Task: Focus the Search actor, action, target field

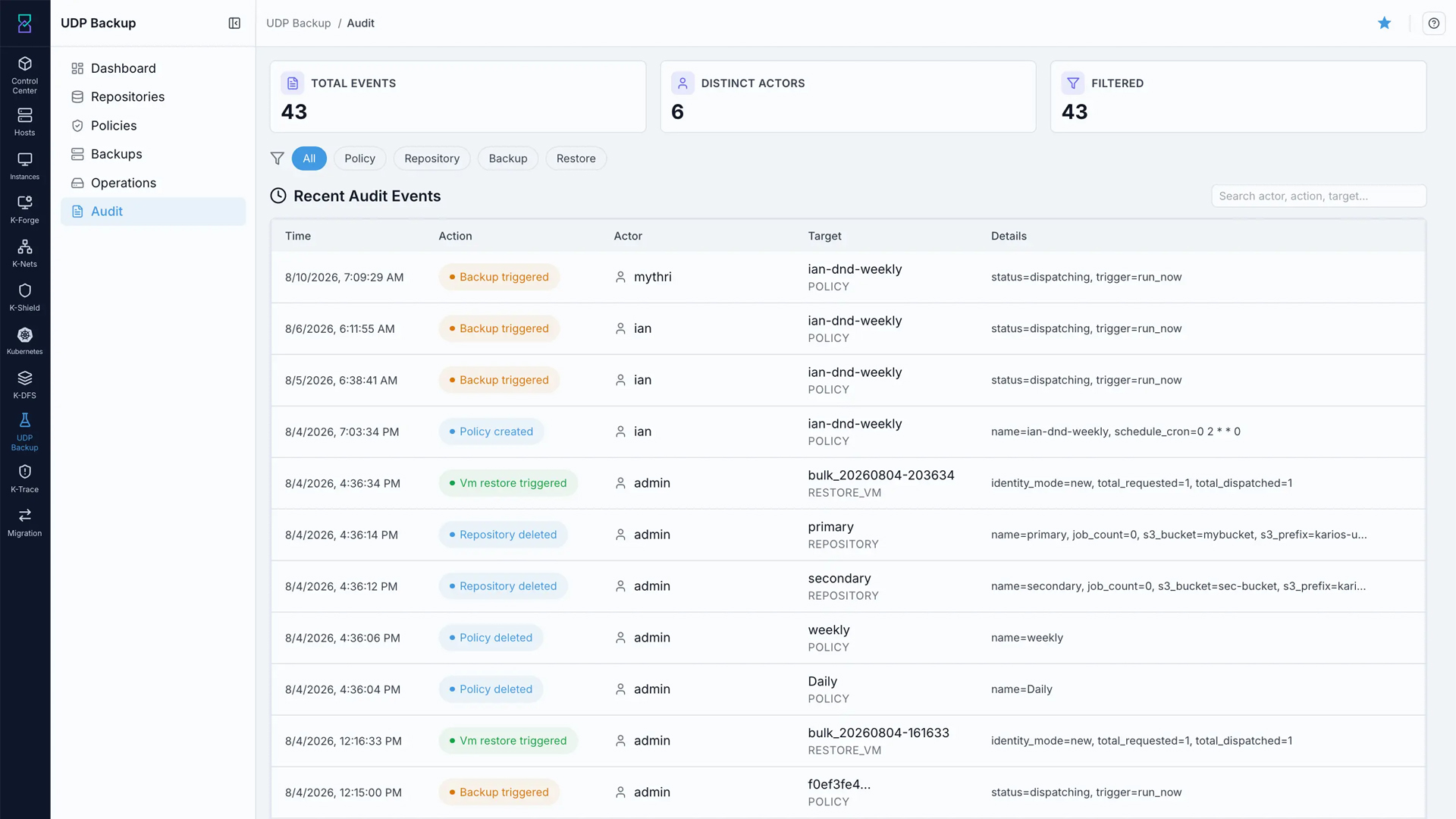Action: pos(1319,196)
